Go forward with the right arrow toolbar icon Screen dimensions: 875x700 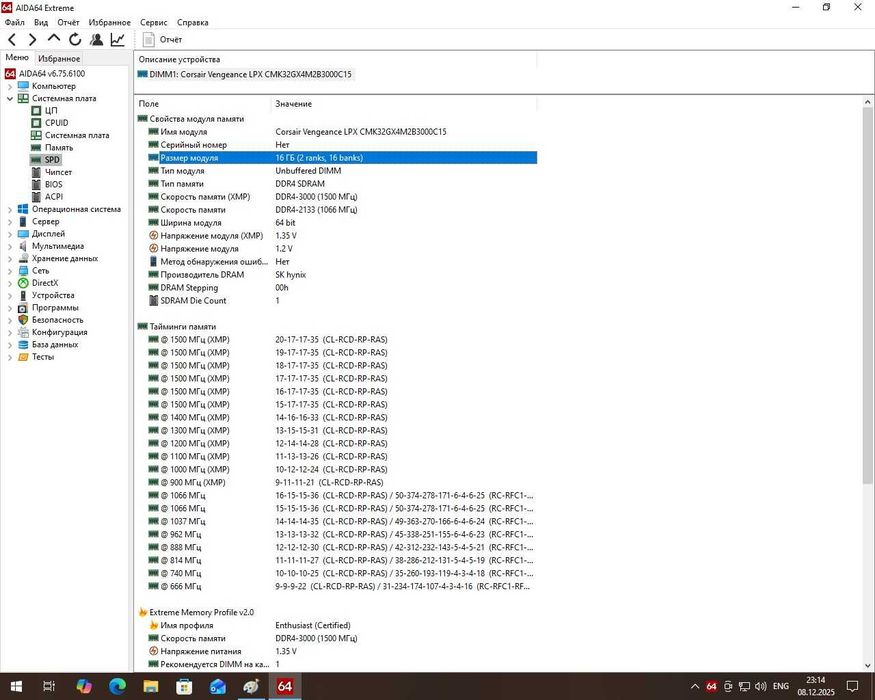32,40
